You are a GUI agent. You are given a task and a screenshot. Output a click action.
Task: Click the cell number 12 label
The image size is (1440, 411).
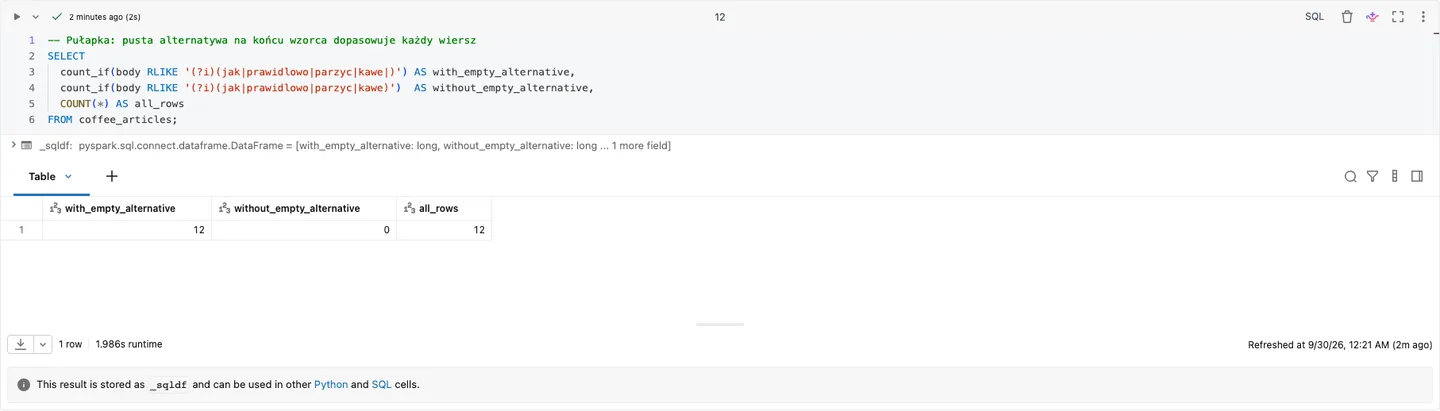coord(720,17)
